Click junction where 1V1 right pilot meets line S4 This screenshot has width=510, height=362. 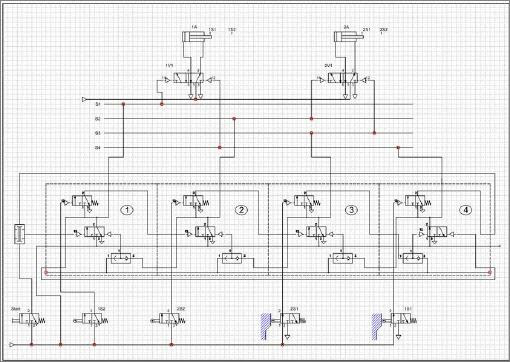[x=220, y=147]
